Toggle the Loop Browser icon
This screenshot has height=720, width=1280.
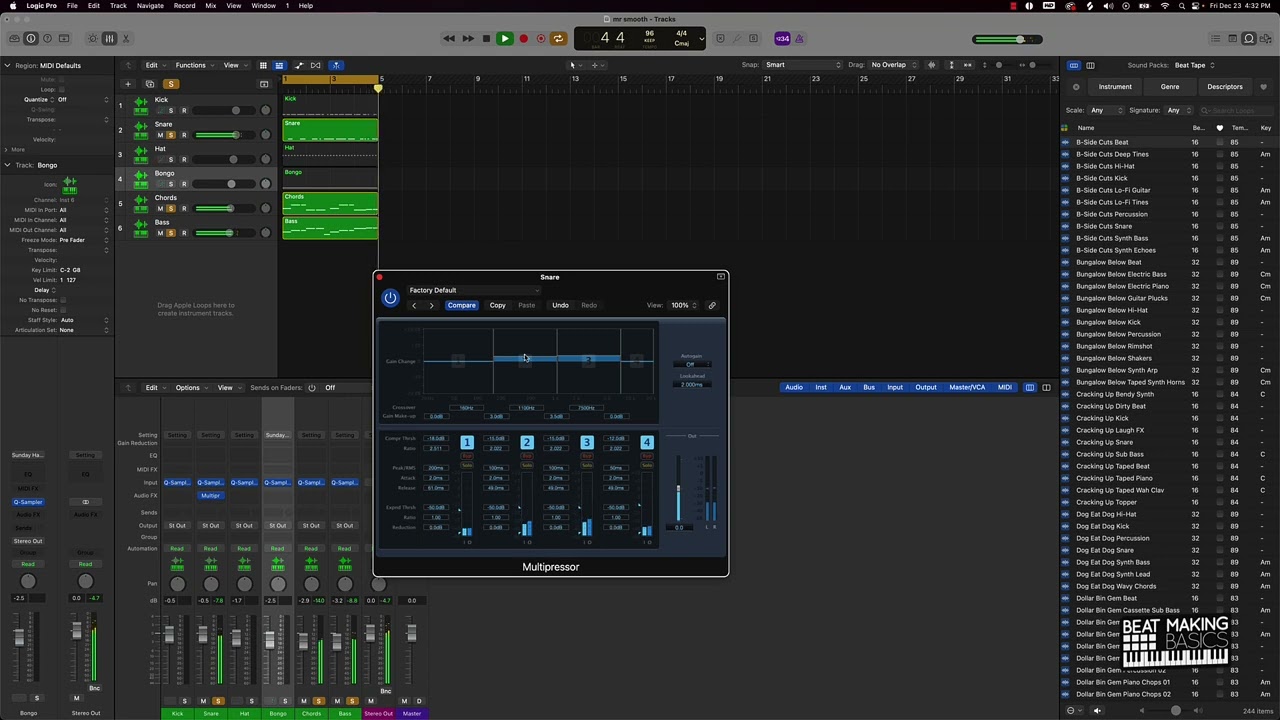[x=1248, y=39]
